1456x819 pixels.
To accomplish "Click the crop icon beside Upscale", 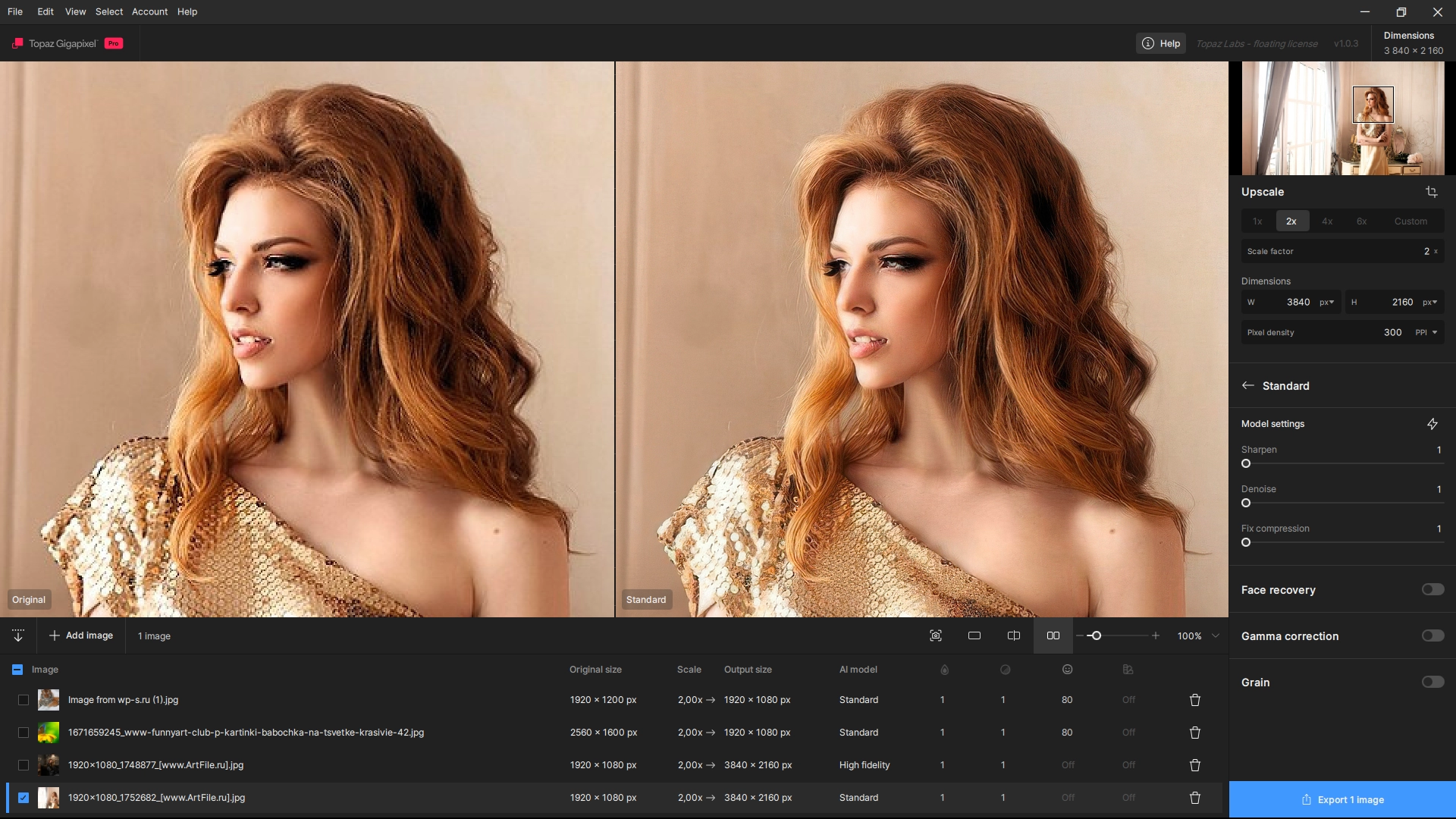I will point(1431,192).
